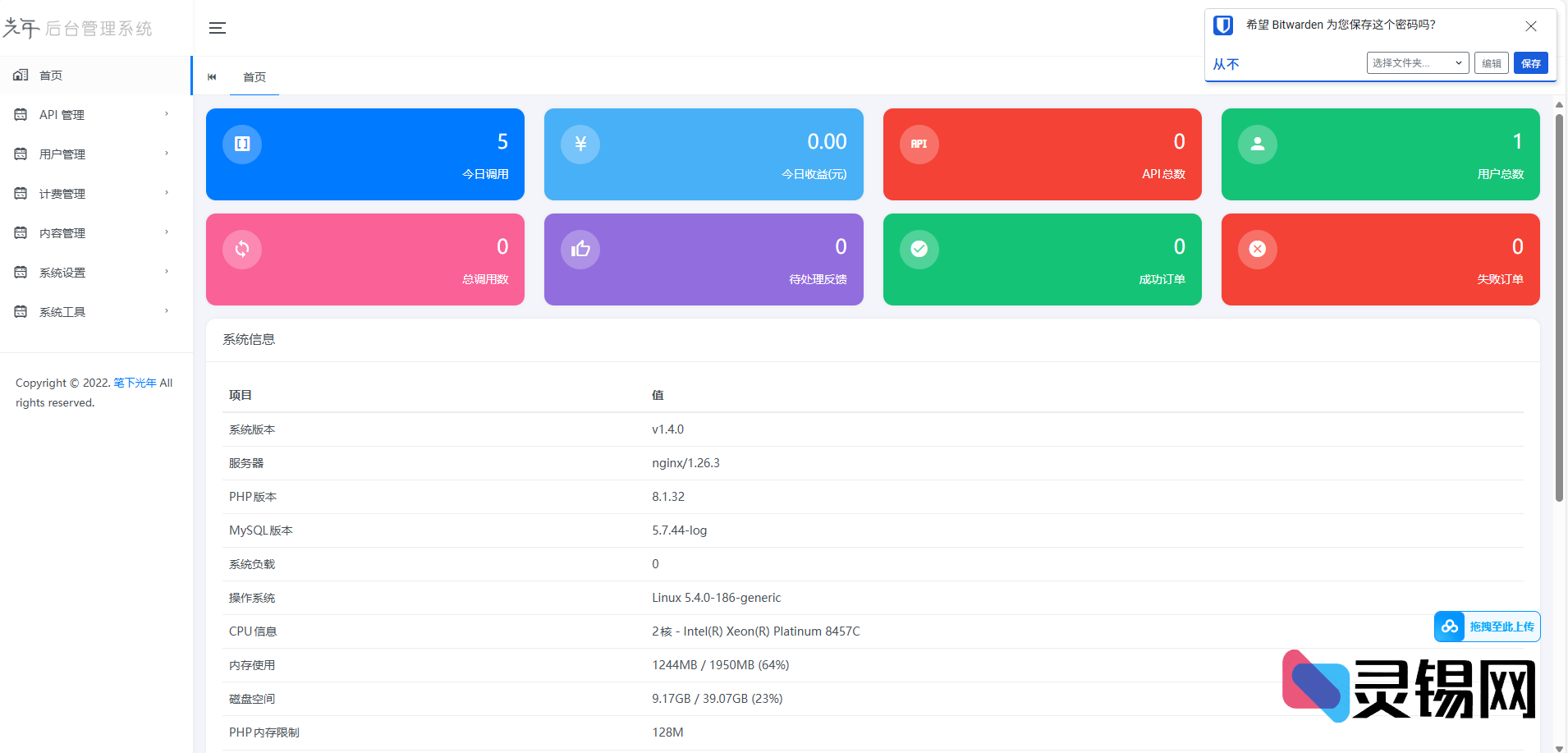Expand the 系统设置 sidebar menu
The image size is (1568, 753).
95,273
